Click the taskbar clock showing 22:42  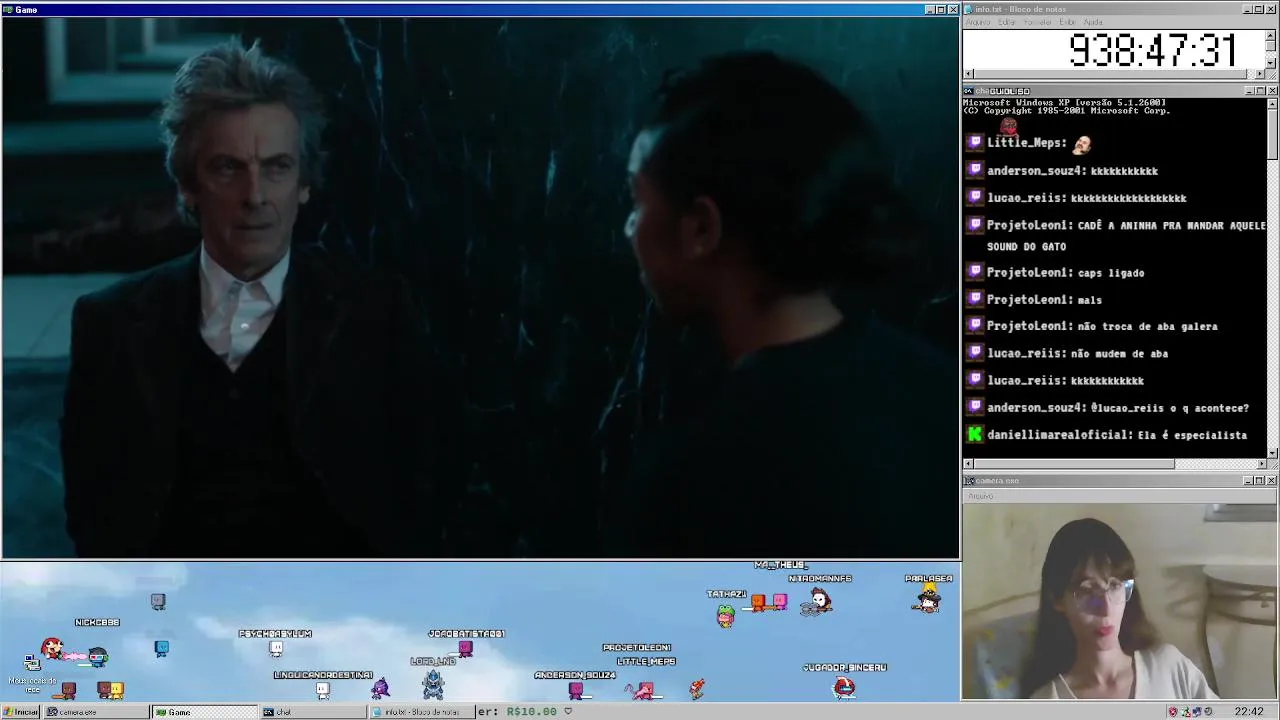[x=1249, y=712]
